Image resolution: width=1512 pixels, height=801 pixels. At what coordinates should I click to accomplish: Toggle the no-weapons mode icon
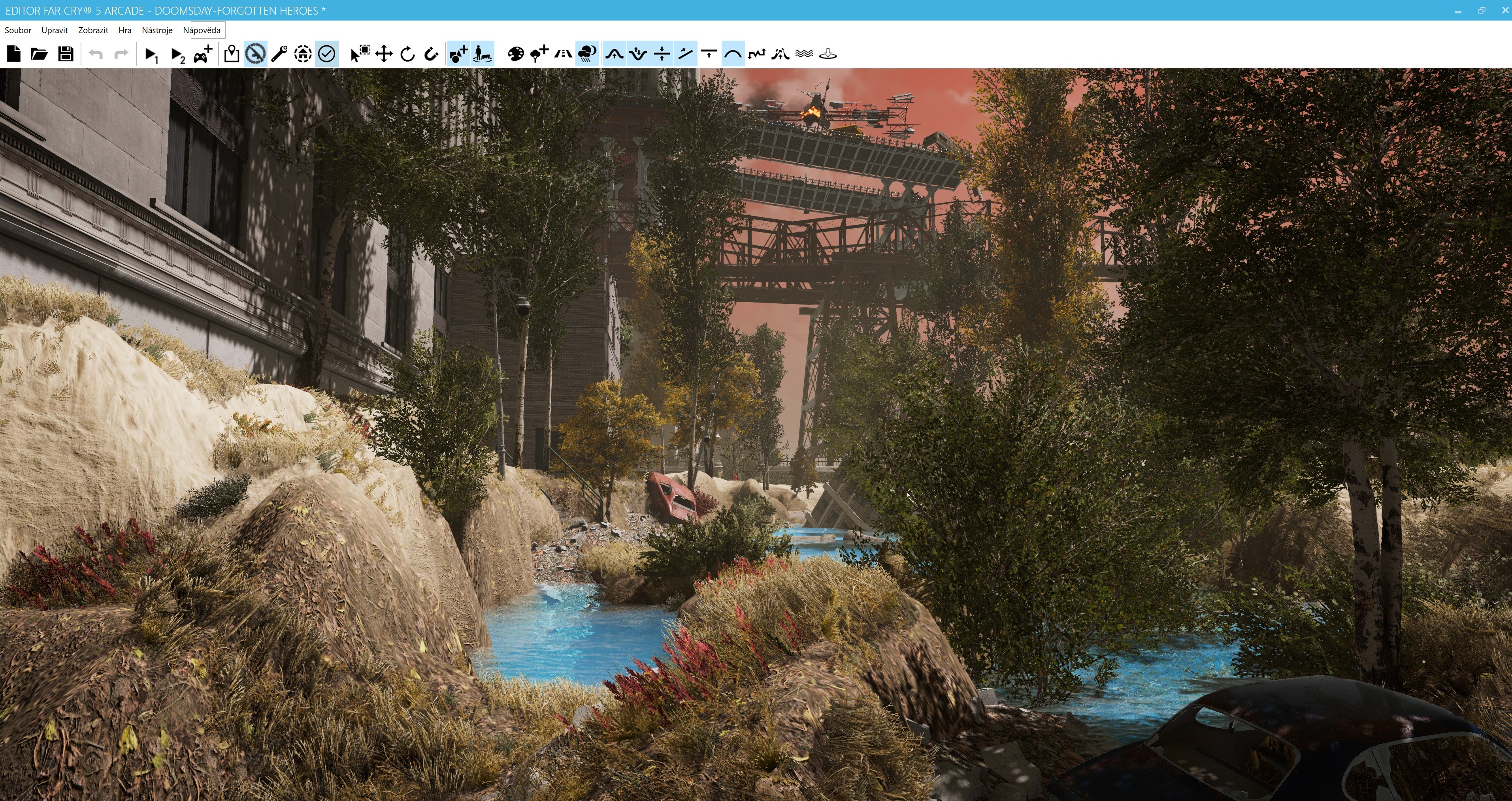(x=255, y=54)
